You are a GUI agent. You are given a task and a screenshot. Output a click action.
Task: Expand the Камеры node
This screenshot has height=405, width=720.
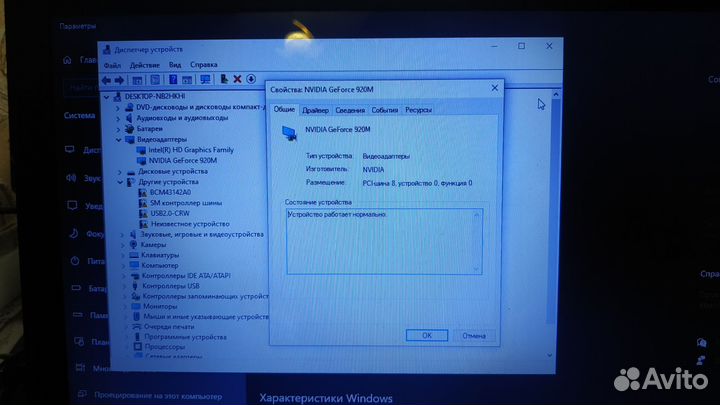pos(123,245)
